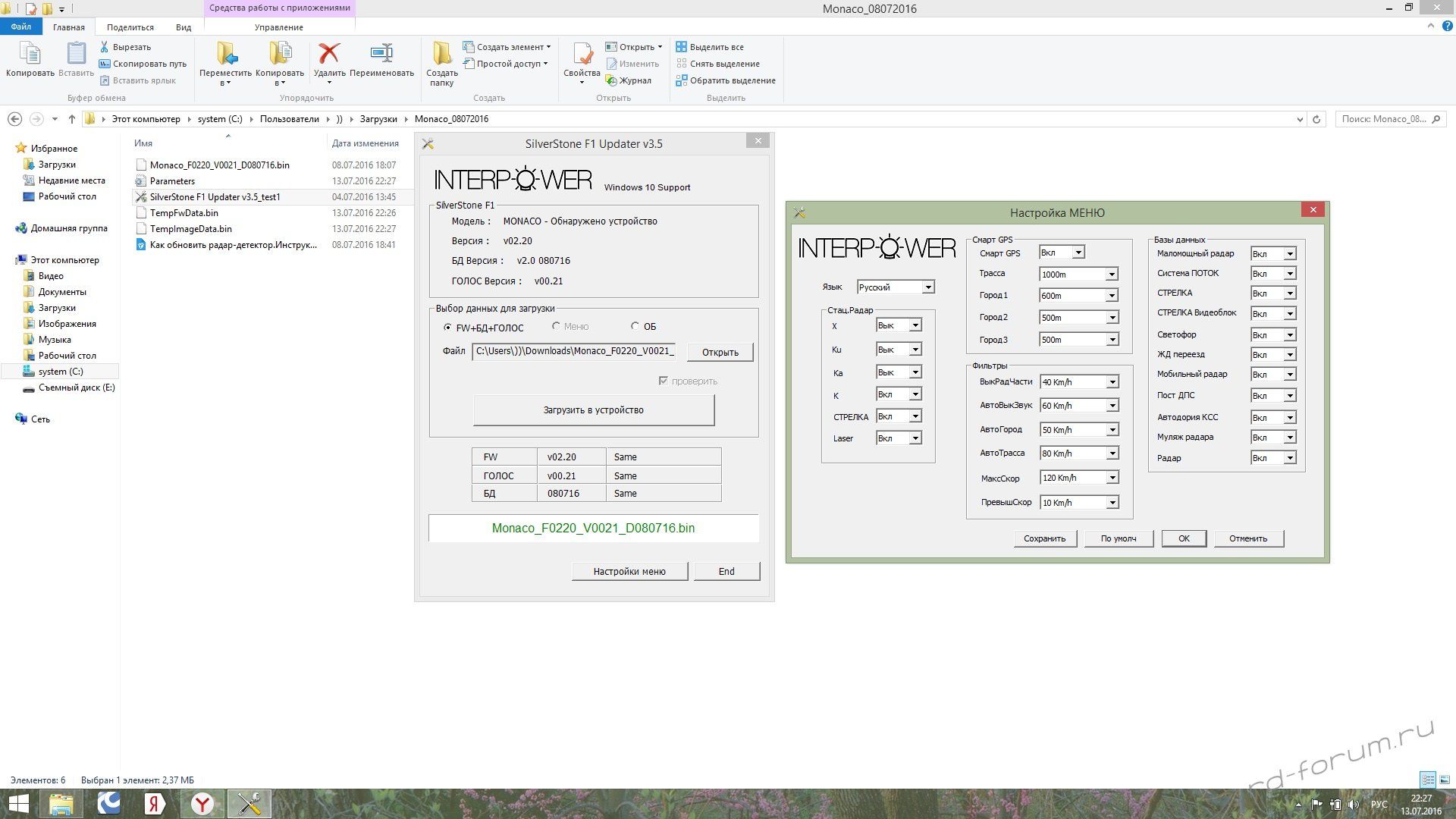Click End button in updater
1456x819 pixels.
click(x=726, y=572)
